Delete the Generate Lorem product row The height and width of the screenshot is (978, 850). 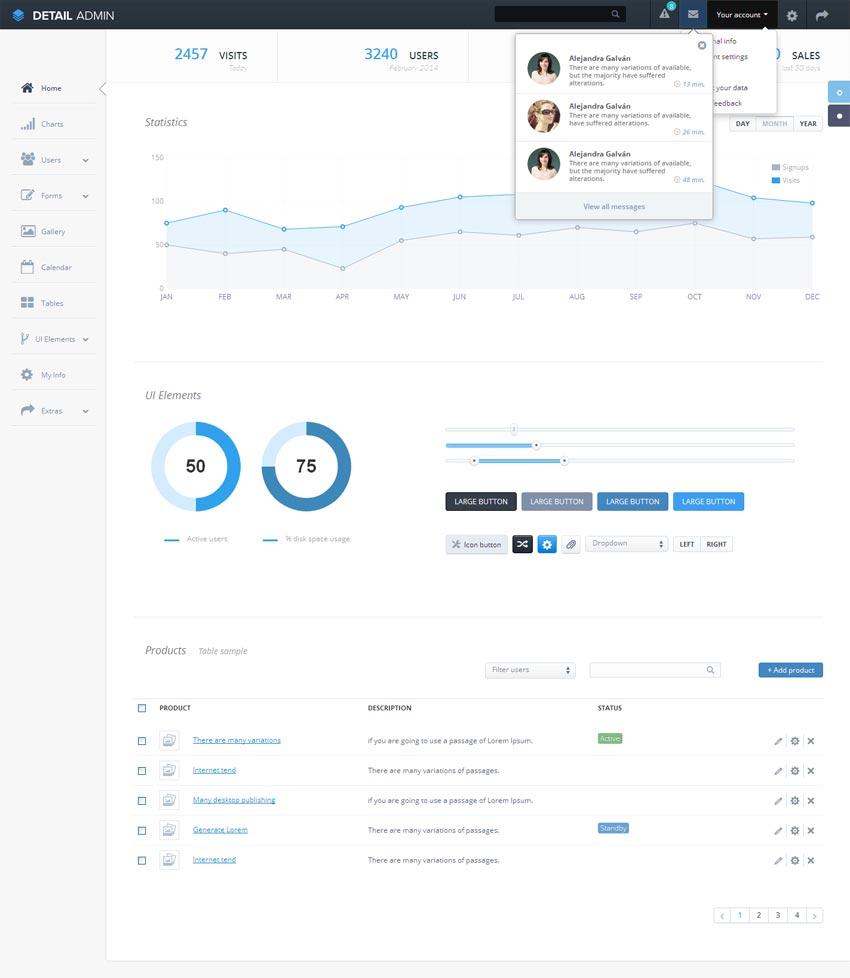pos(811,830)
